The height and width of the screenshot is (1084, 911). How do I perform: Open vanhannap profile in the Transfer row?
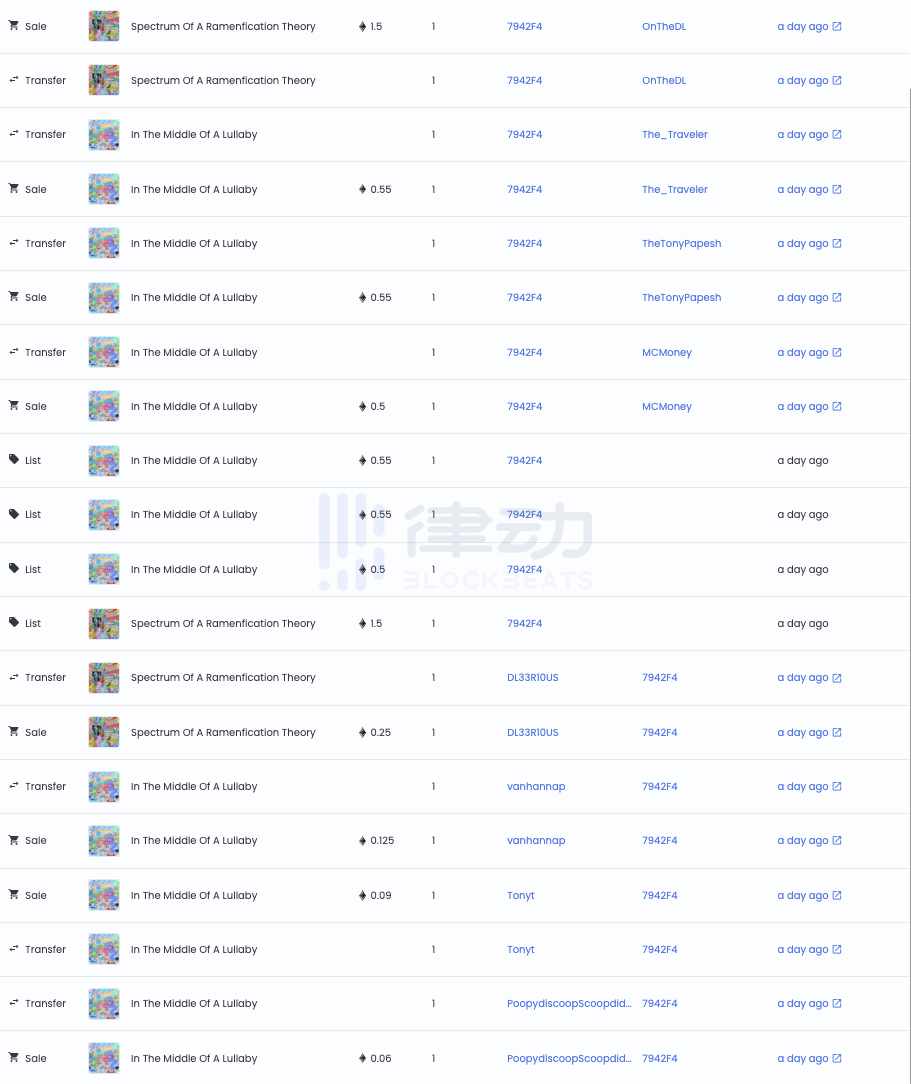click(536, 786)
